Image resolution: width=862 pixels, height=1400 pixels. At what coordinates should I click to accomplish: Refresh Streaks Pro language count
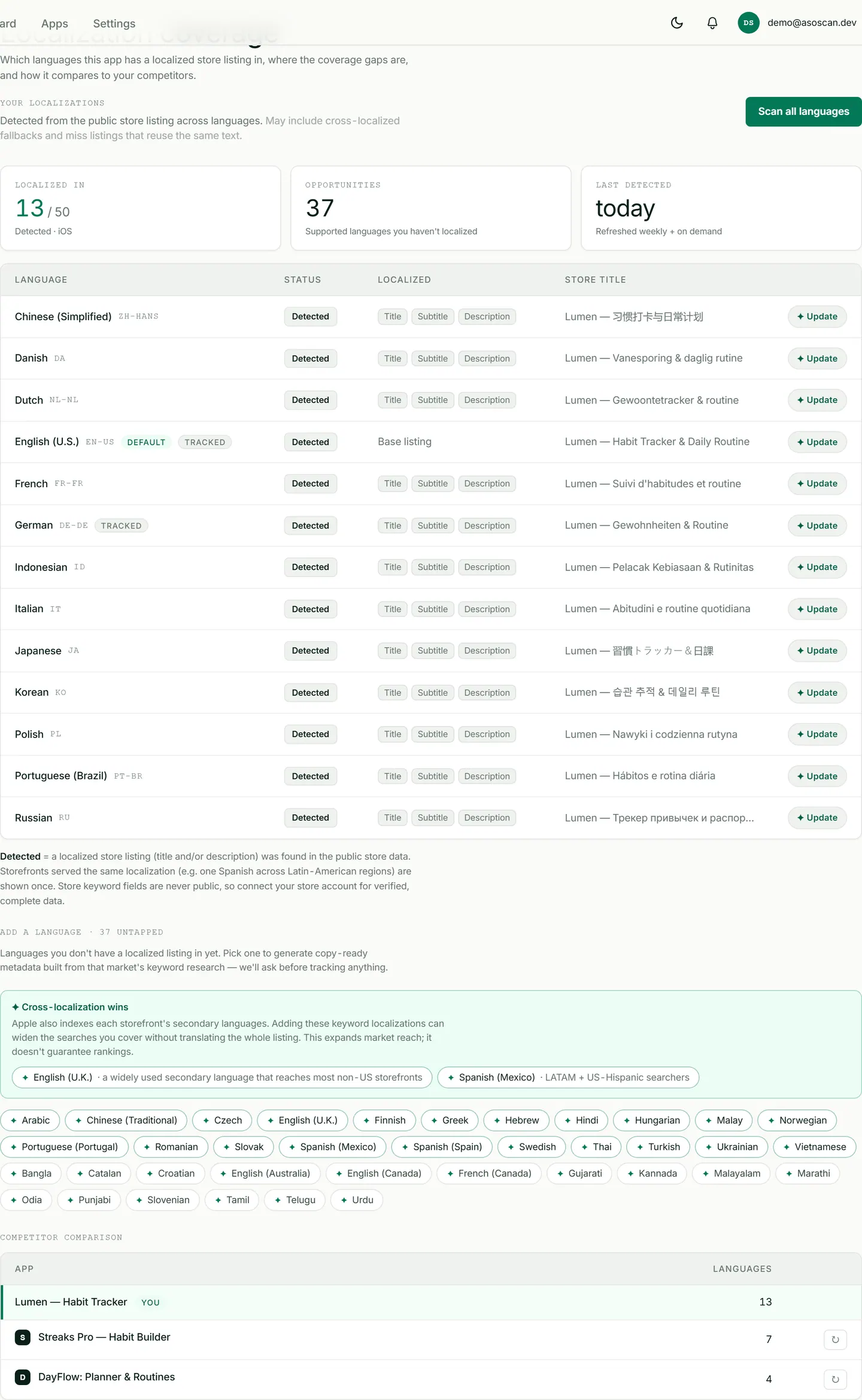pos(835,1340)
